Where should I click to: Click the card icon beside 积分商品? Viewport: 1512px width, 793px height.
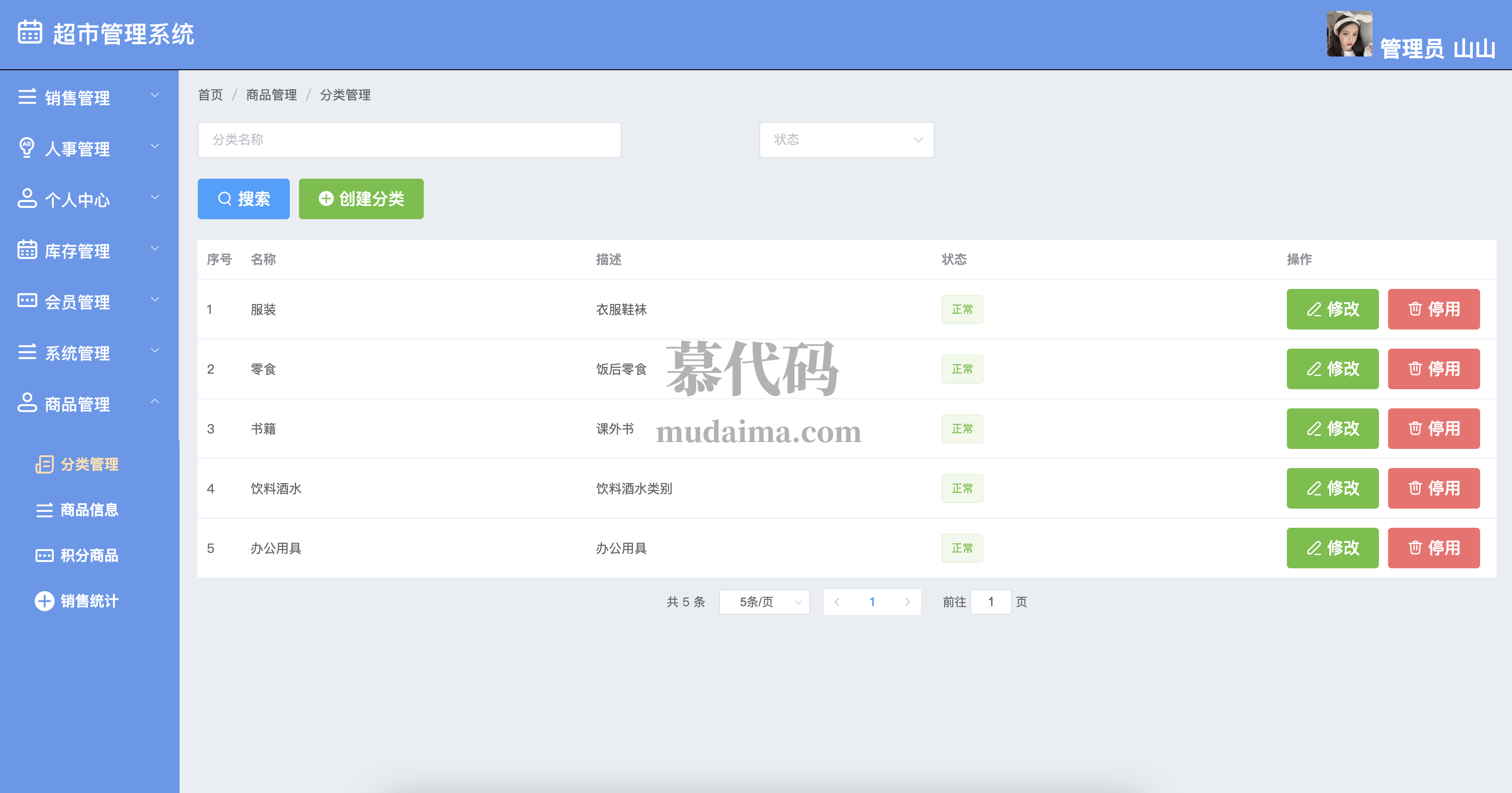[x=45, y=555]
